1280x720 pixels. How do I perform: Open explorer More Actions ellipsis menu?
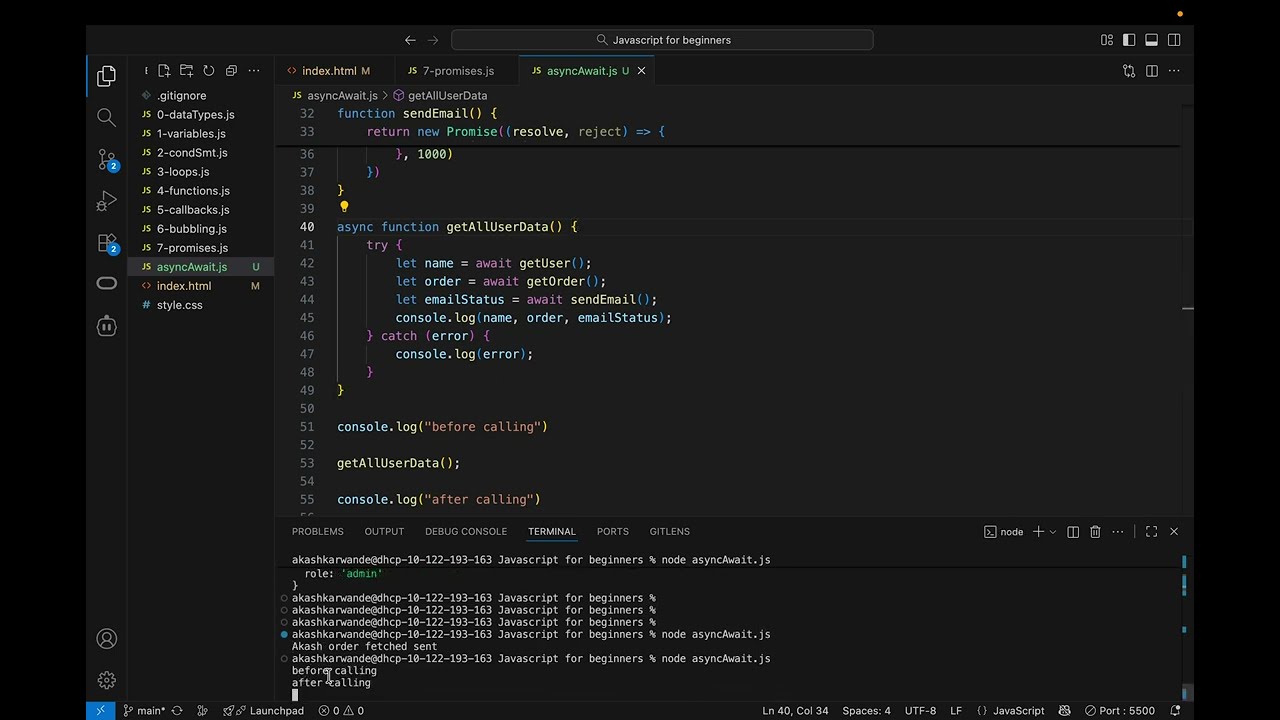point(254,71)
